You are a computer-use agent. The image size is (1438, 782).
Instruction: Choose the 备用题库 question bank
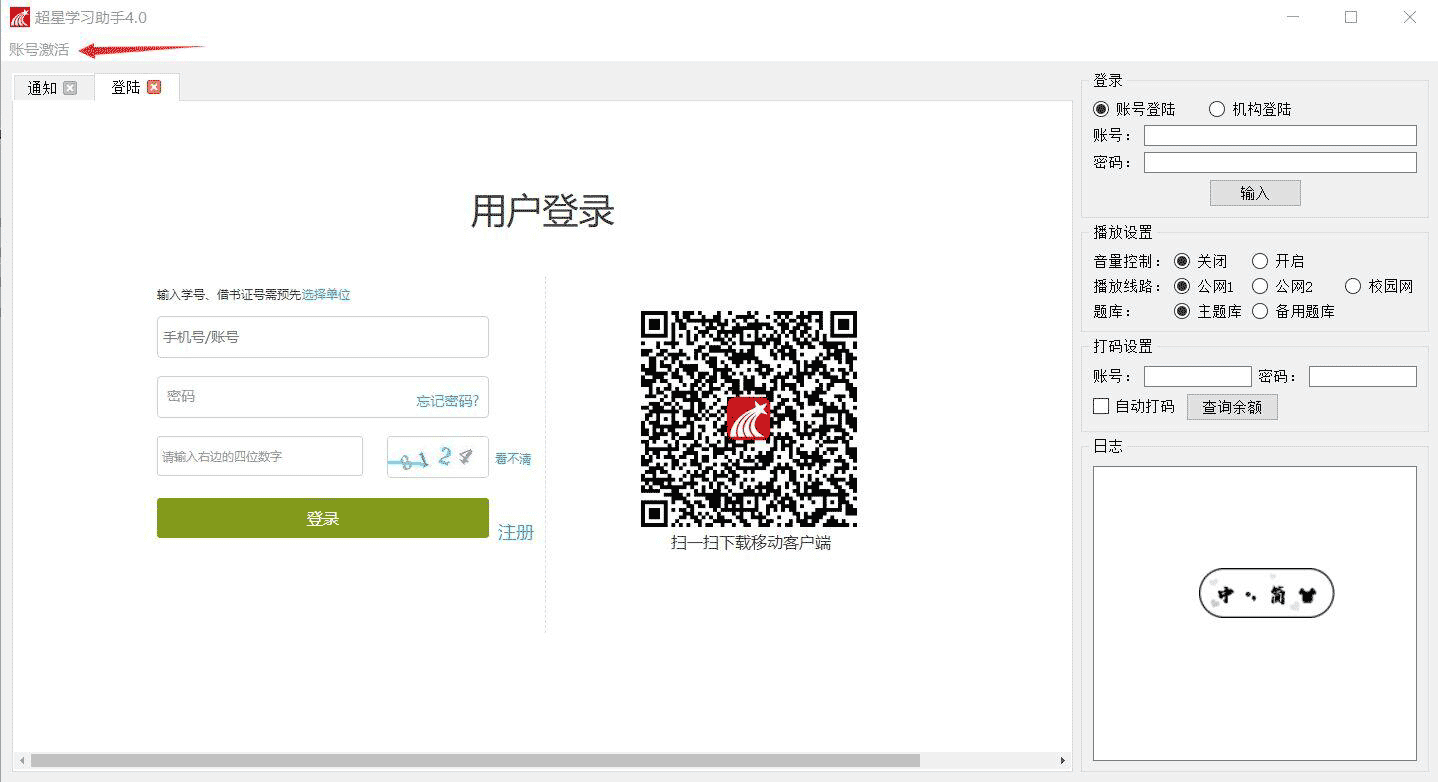click(1260, 311)
